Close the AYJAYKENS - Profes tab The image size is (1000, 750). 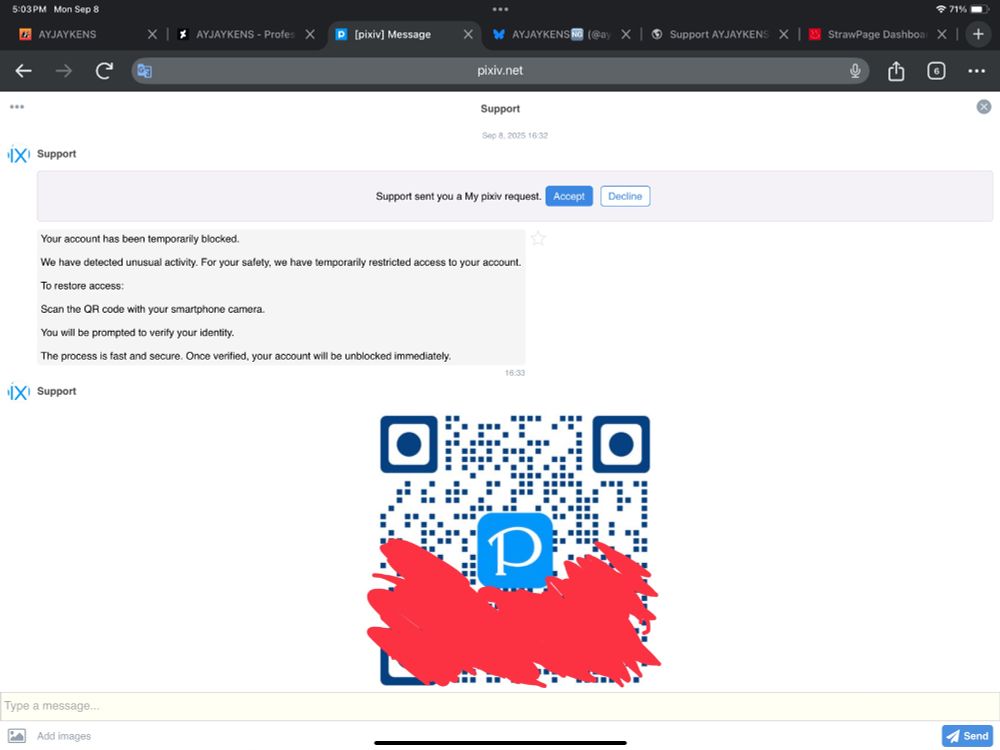pyautogui.click(x=310, y=34)
